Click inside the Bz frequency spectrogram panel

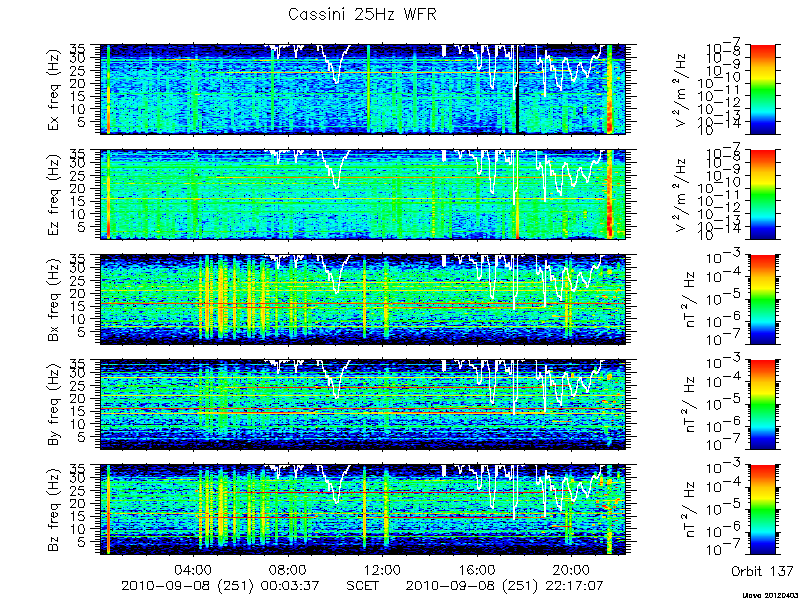(363, 510)
